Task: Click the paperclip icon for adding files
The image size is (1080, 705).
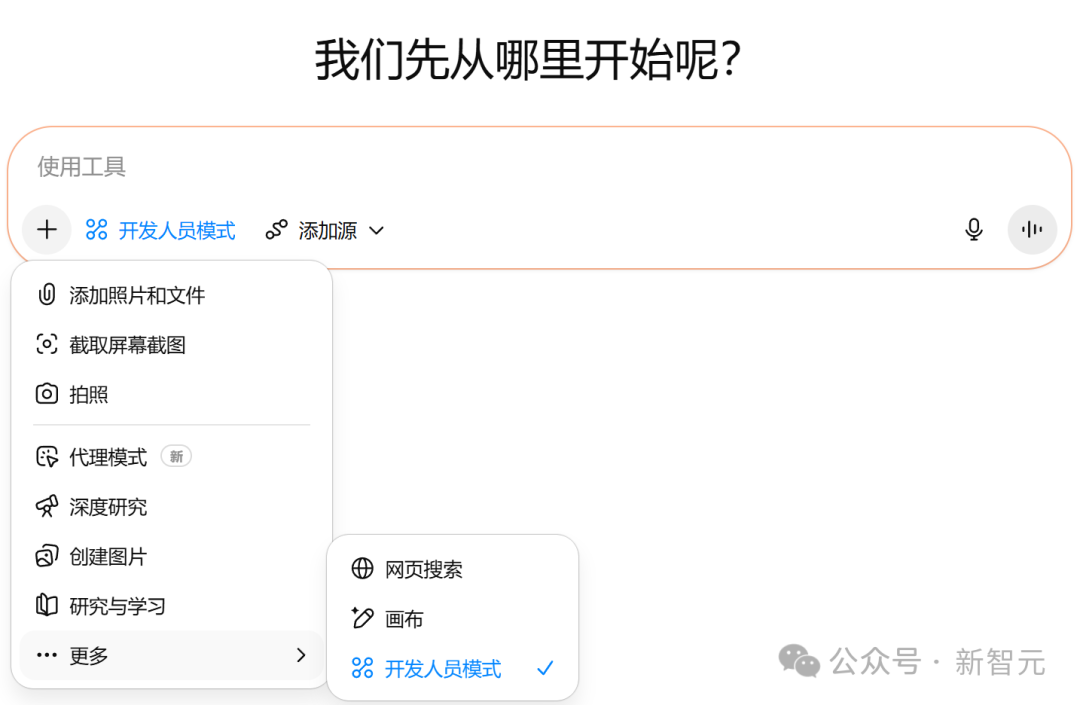Action: click(x=46, y=295)
